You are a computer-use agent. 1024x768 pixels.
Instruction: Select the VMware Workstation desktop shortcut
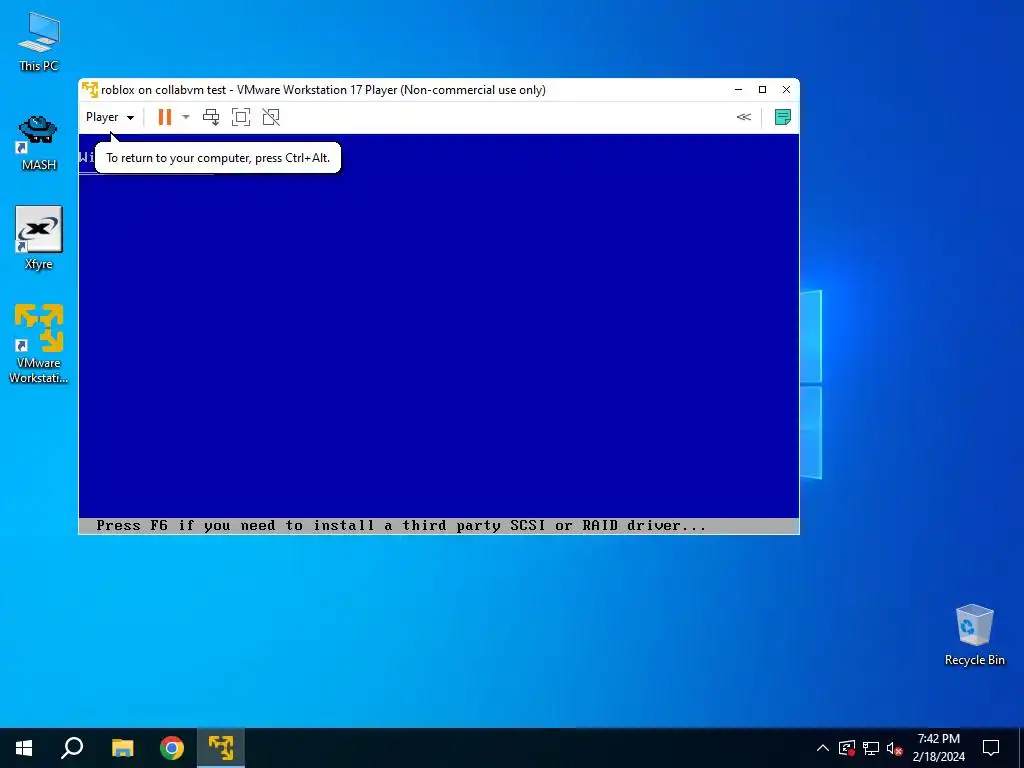[x=39, y=344]
